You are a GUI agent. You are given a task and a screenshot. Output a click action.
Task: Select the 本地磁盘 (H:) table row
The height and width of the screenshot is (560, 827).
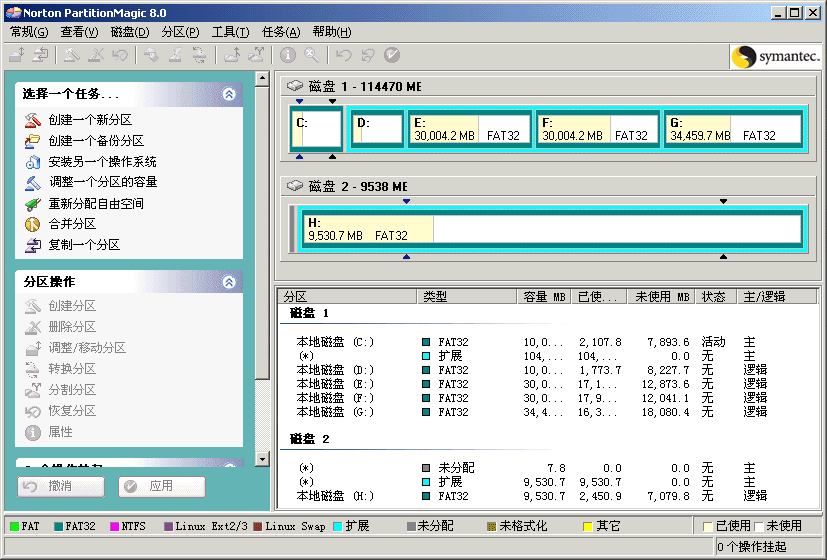pos(549,496)
